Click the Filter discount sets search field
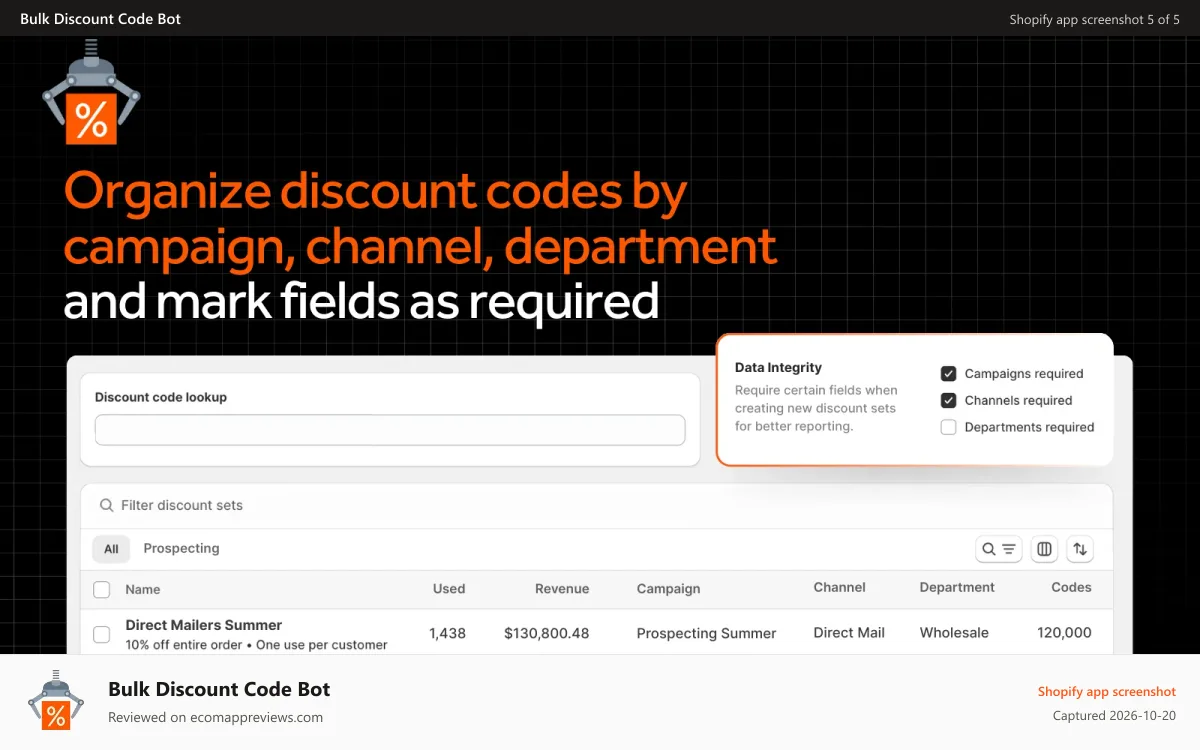 pos(596,506)
